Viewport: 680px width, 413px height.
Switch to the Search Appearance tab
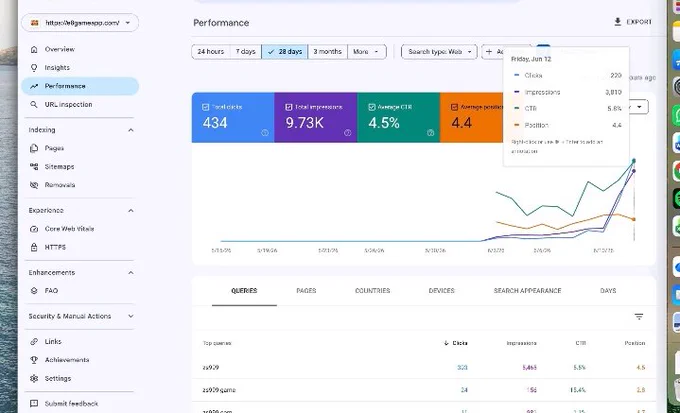point(527,291)
